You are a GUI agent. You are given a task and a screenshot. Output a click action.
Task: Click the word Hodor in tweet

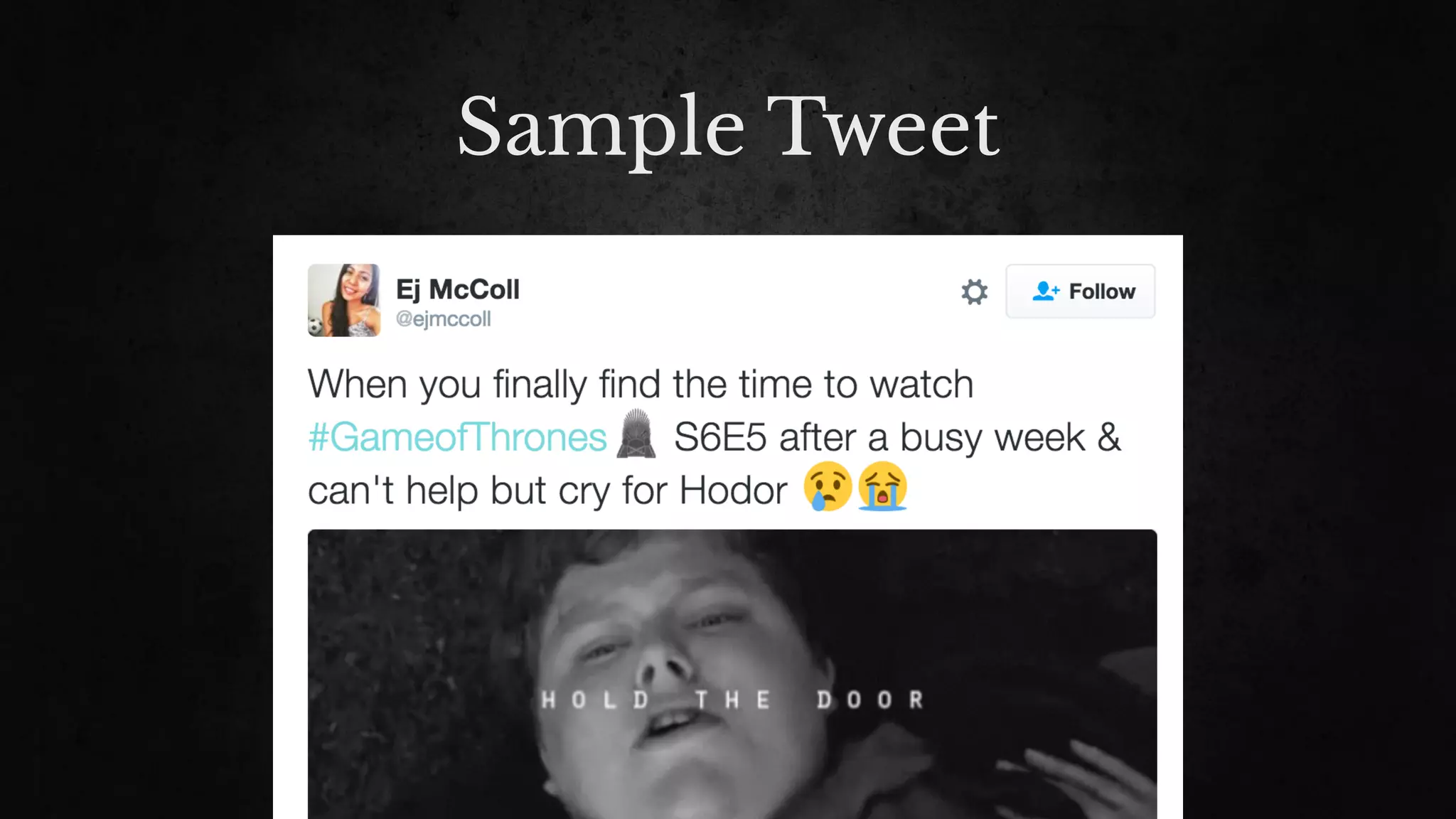tap(733, 490)
